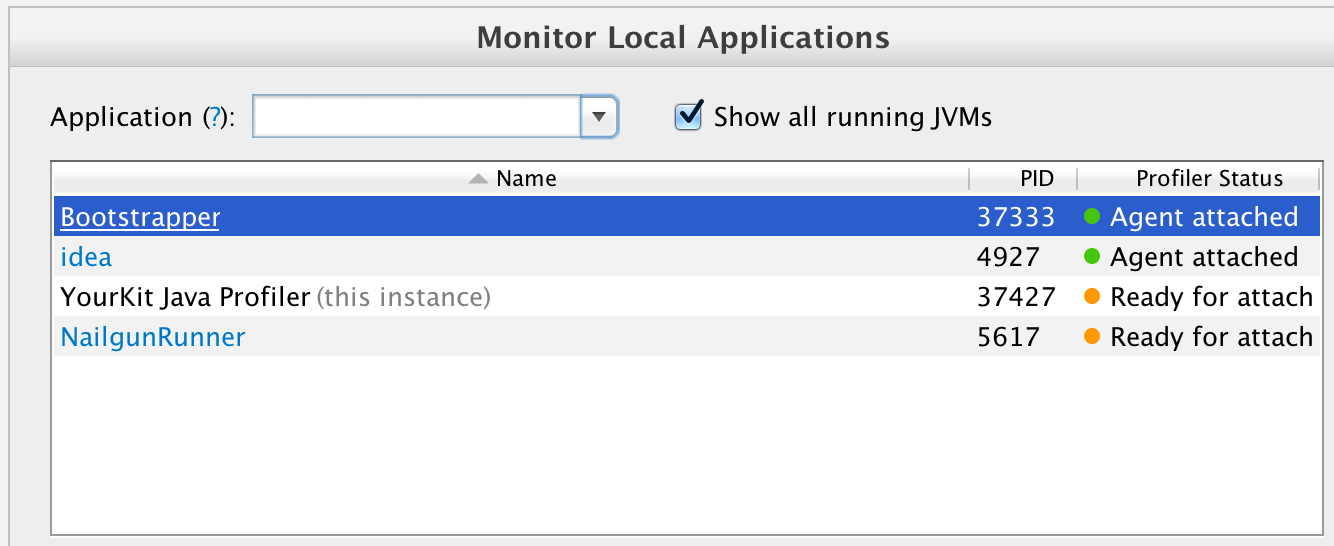Click Agent attached status for idea
This screenshot has width=1334, height=546.
pos(1204,257)
